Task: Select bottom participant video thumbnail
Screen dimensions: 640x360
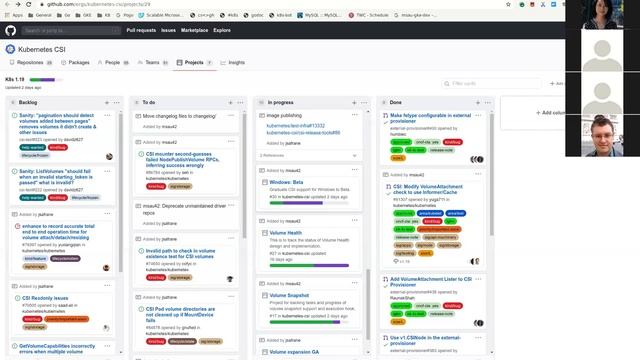Action: pos(602,136)
